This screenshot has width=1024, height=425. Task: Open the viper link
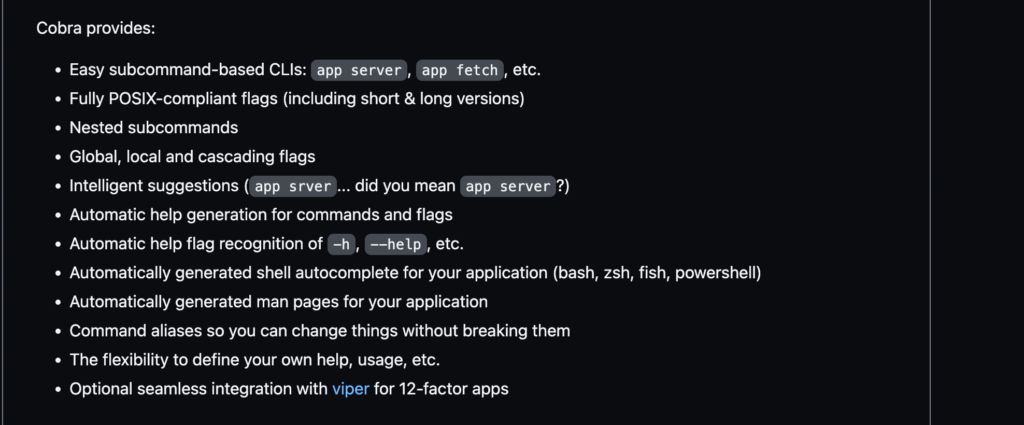(x=351, y=389)
